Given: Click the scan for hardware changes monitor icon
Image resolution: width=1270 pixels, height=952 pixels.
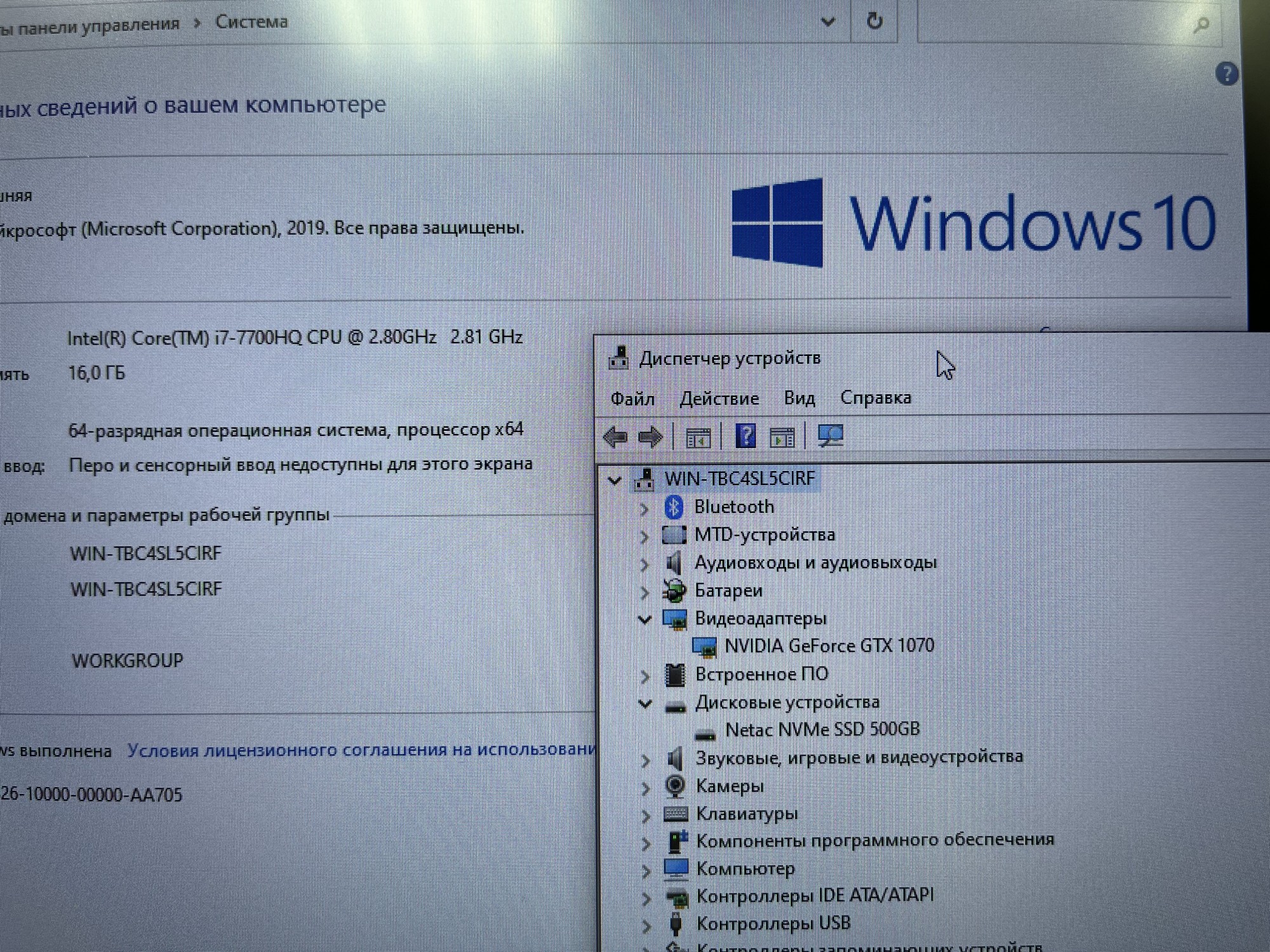Looking at the screenshot, I should pyautogui.click(x=831, y=436).
